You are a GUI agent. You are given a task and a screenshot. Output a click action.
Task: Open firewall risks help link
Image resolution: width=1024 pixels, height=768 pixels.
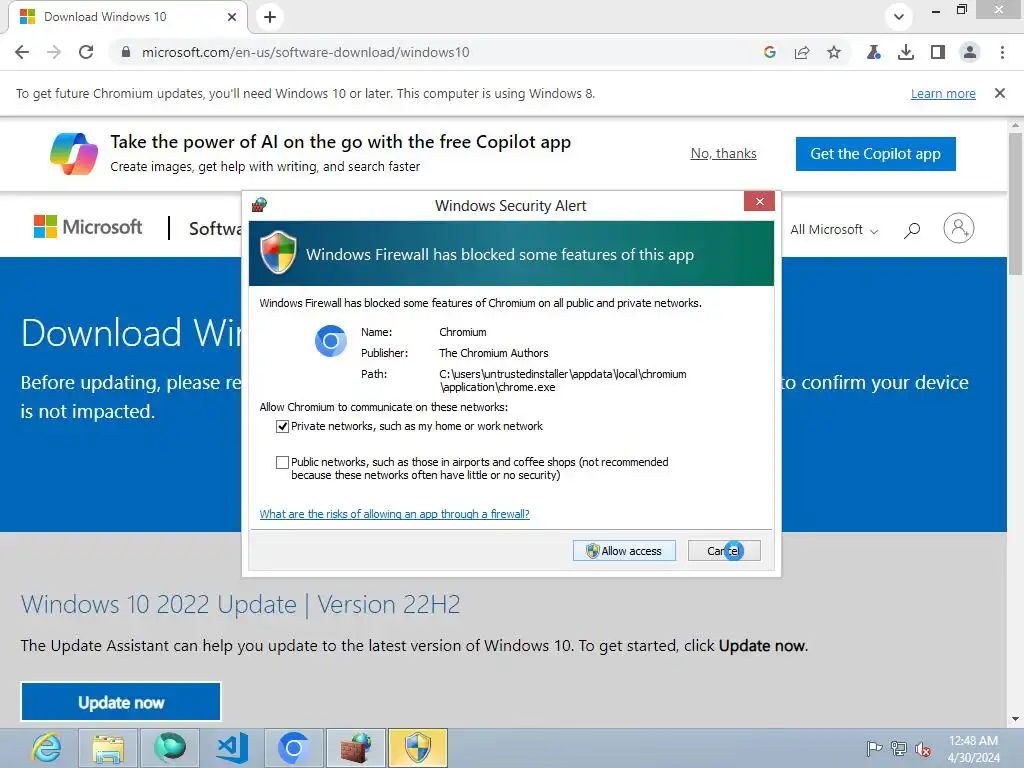pyautogui.click(x=394, y=514)
